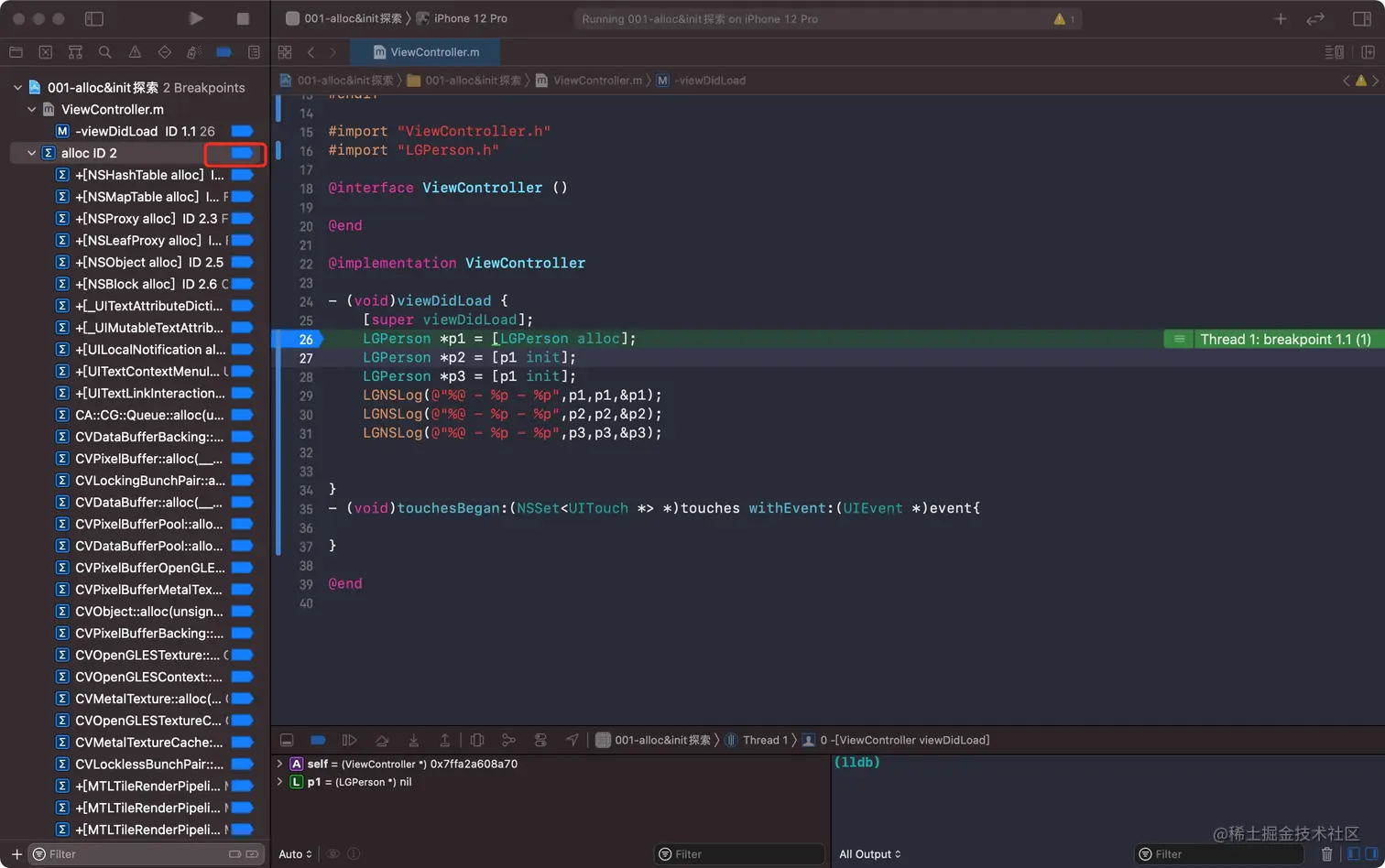Toggle the console pane button

(x=1371, y=854)
